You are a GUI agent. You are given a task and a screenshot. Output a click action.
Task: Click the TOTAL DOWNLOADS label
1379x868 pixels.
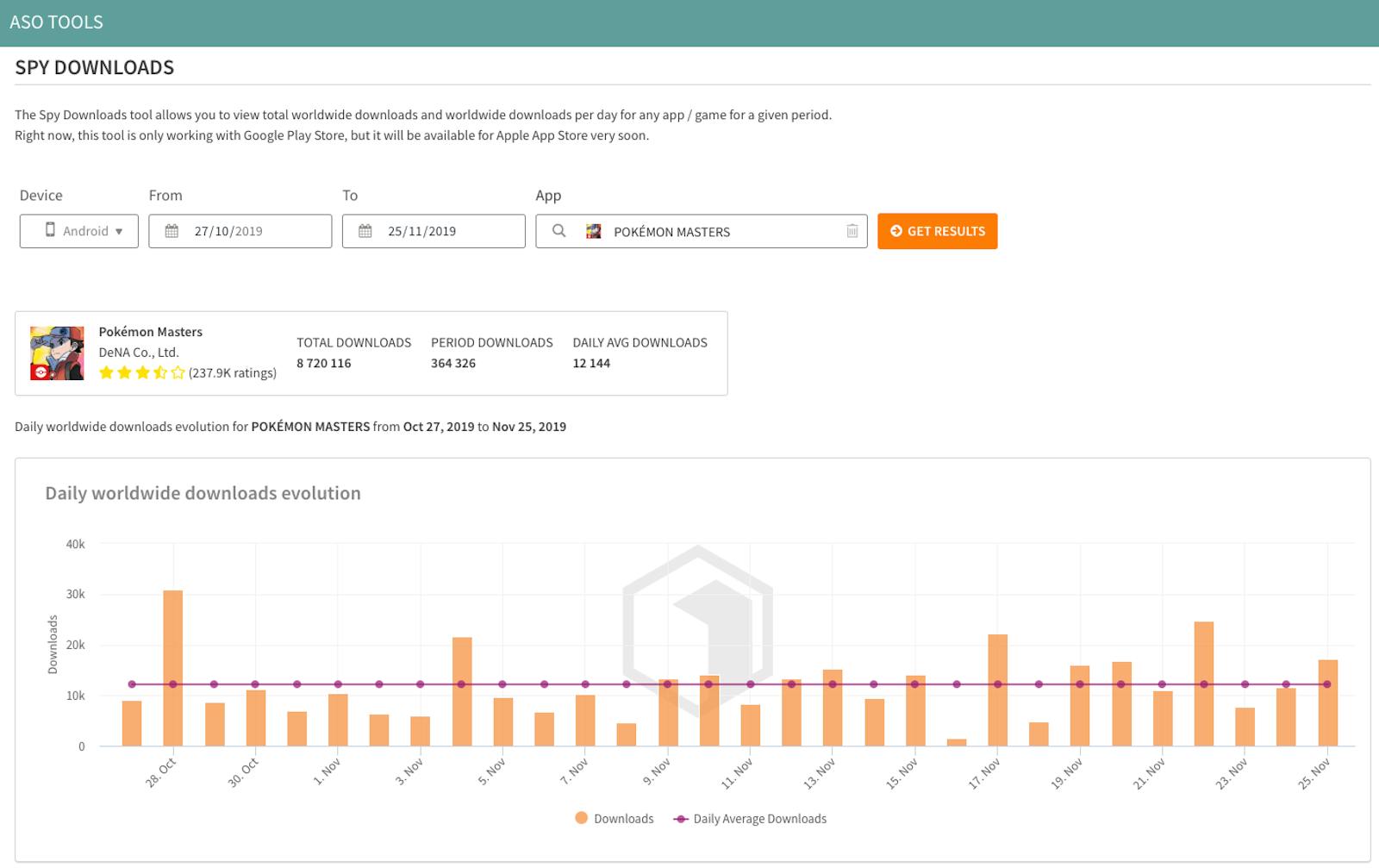coord(354,343)
